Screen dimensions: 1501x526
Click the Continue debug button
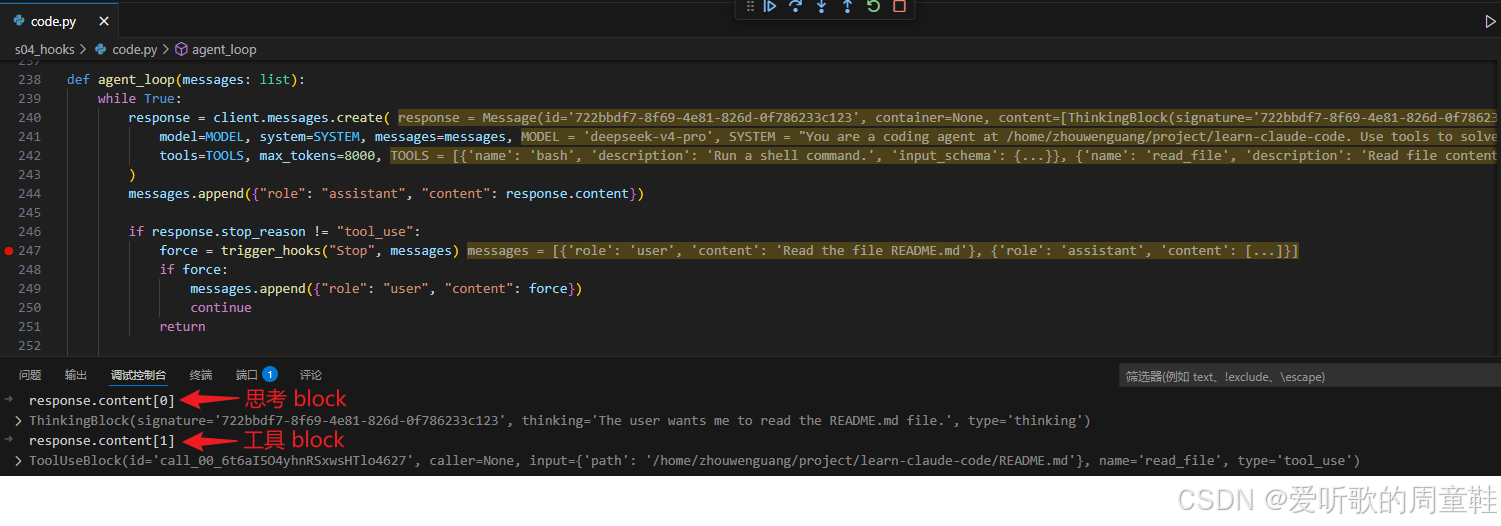point(770,6)
